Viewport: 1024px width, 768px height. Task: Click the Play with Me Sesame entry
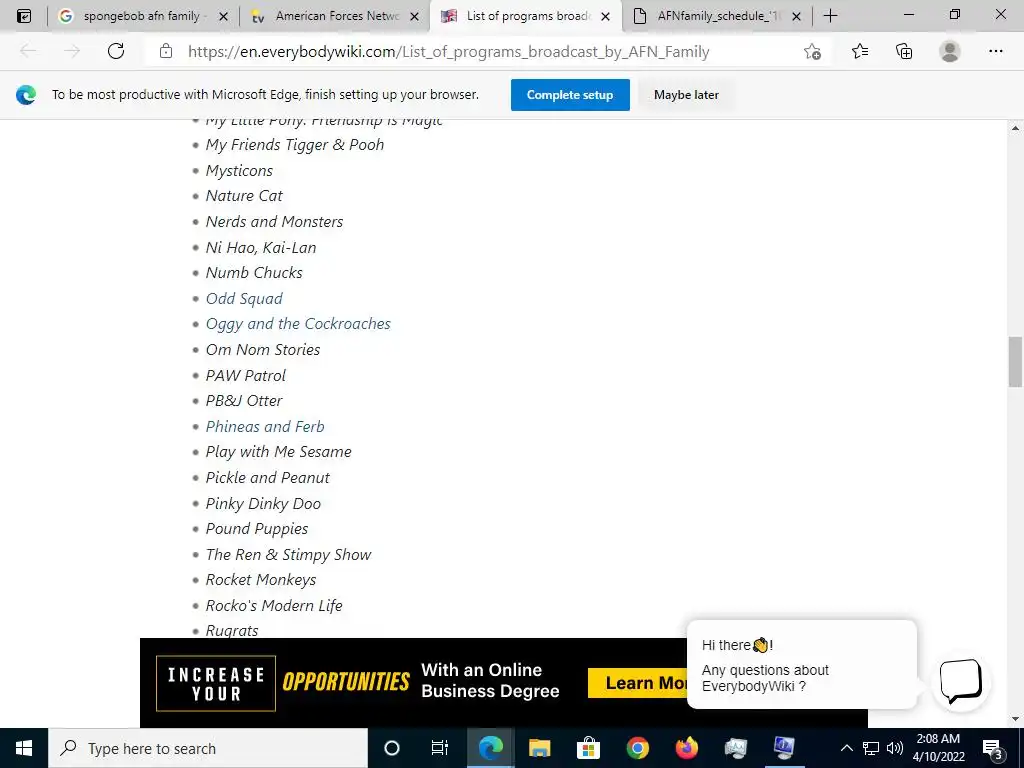coord(278,452)
